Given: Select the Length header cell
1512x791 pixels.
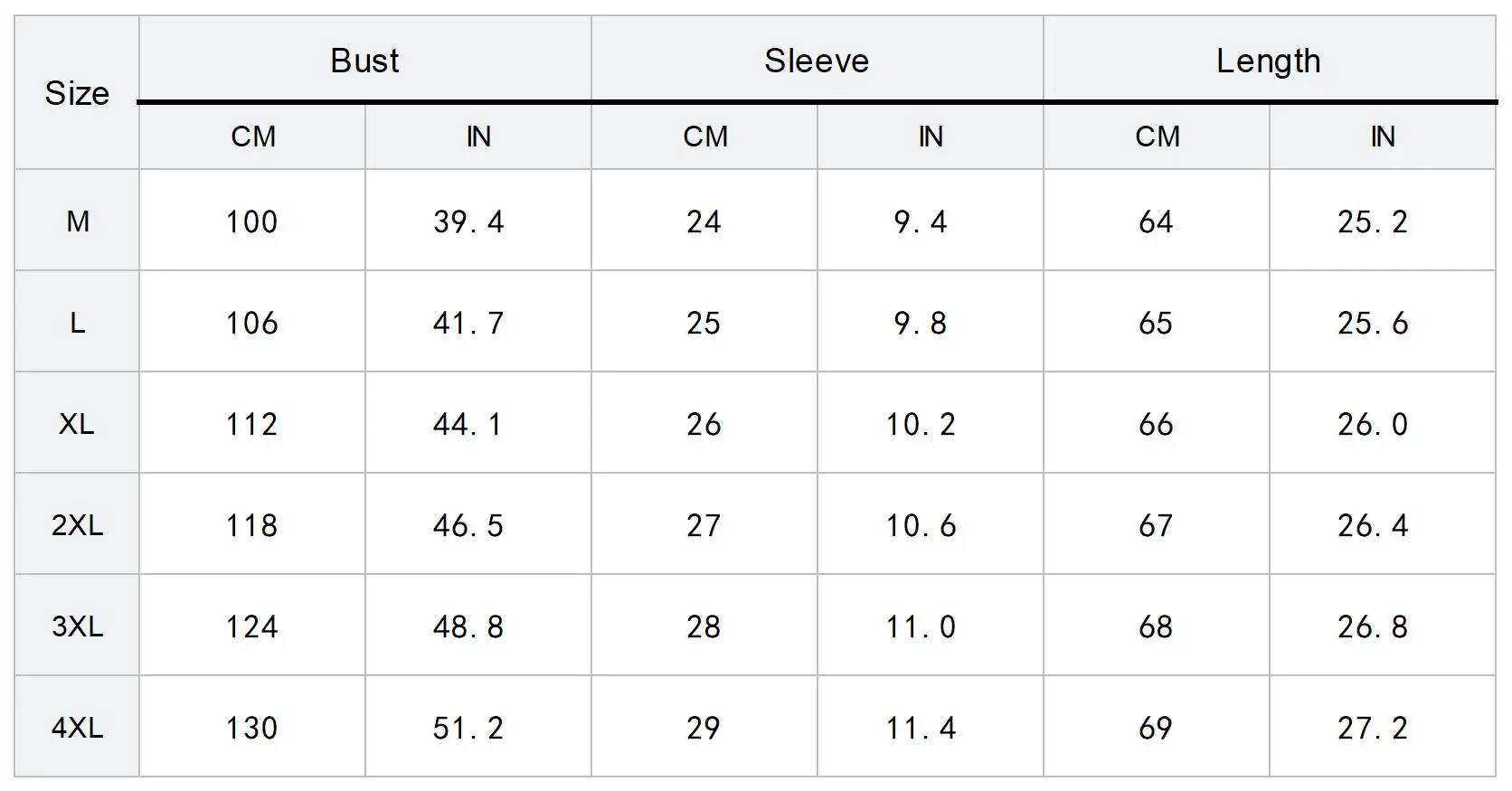Looking at the screenshot, I should [x=1268, y=61].
